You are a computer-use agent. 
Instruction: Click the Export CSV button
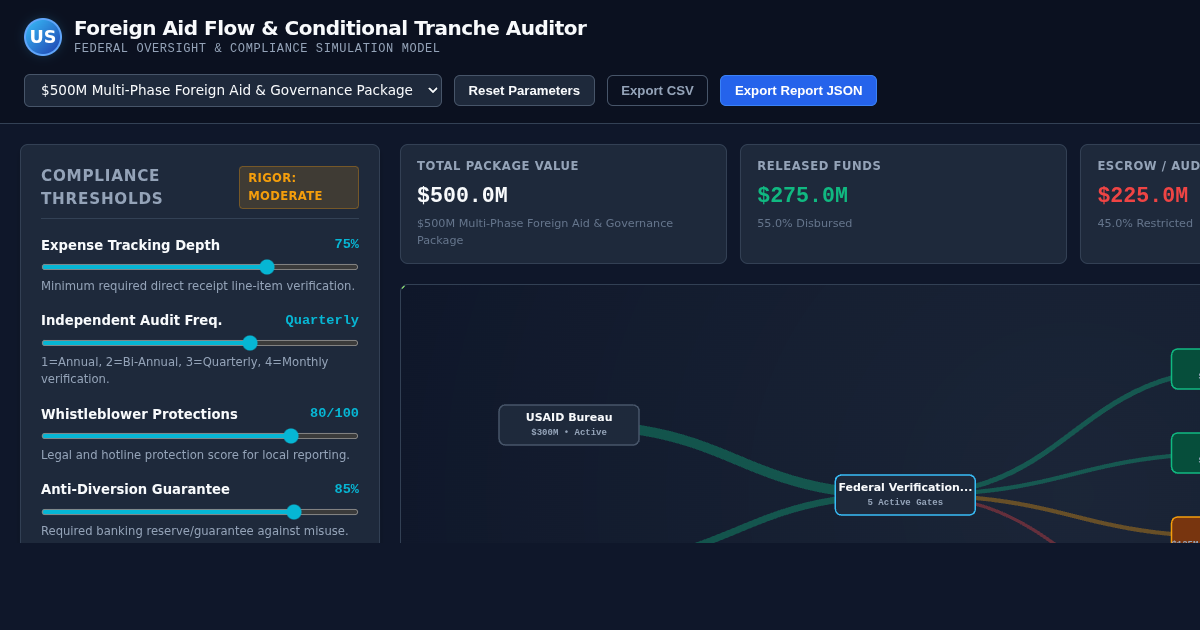657,90
